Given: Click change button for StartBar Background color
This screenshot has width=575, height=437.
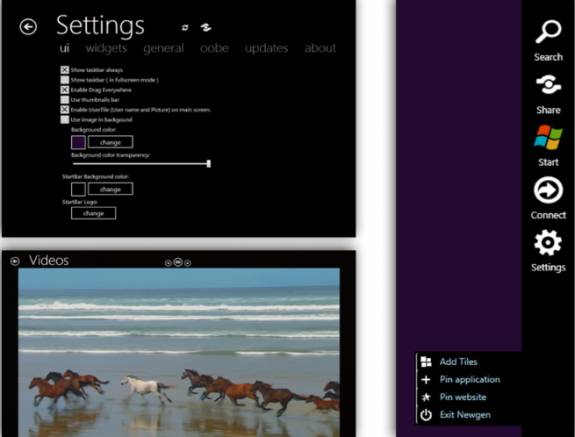Looking at the screenshot, I should click(110, 189).
